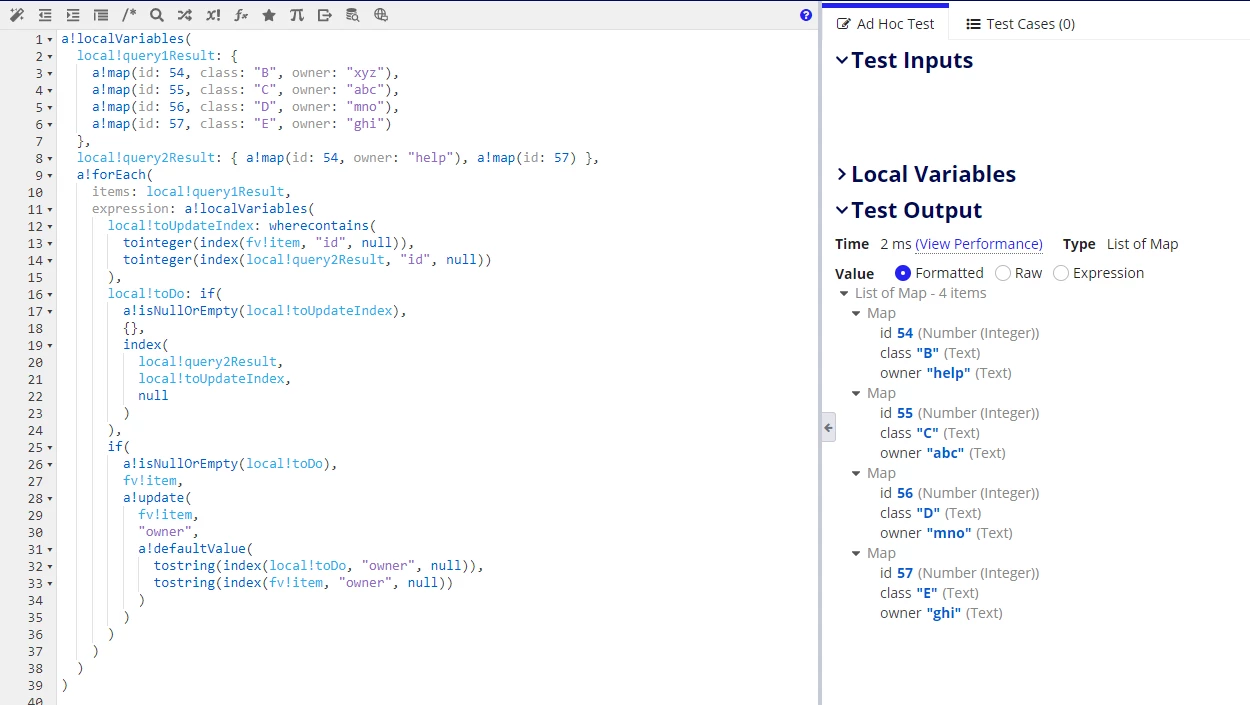The height and width of the screenshot is (705, 1250).
Task: Place cursor on a!isNullOrEmpty in line 17
Action: point(181,311)
